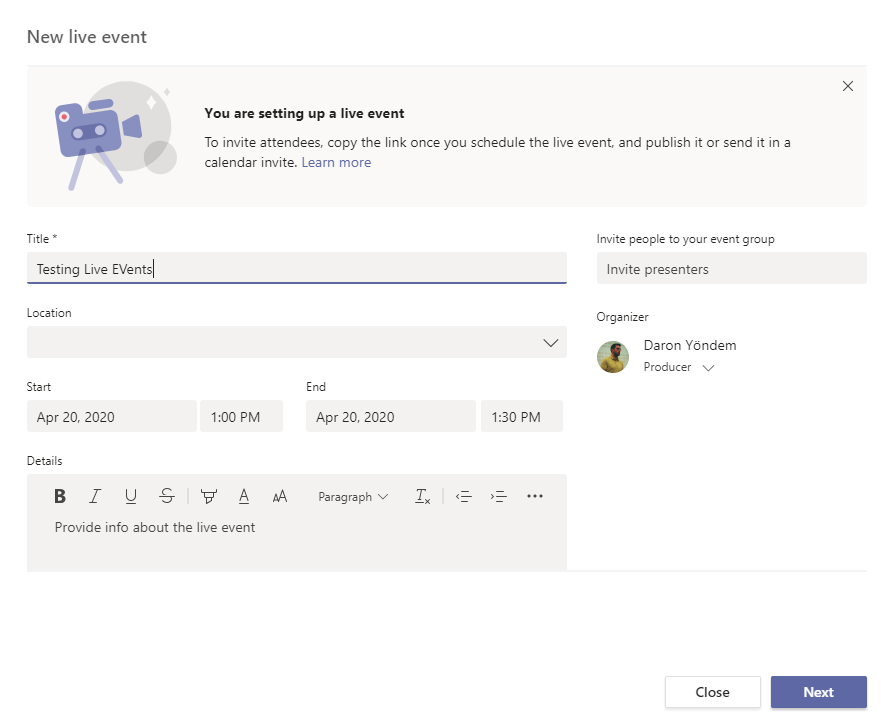Select the 1:00 PM start time
The image size is (881, 727).
[x=241, y=417]
